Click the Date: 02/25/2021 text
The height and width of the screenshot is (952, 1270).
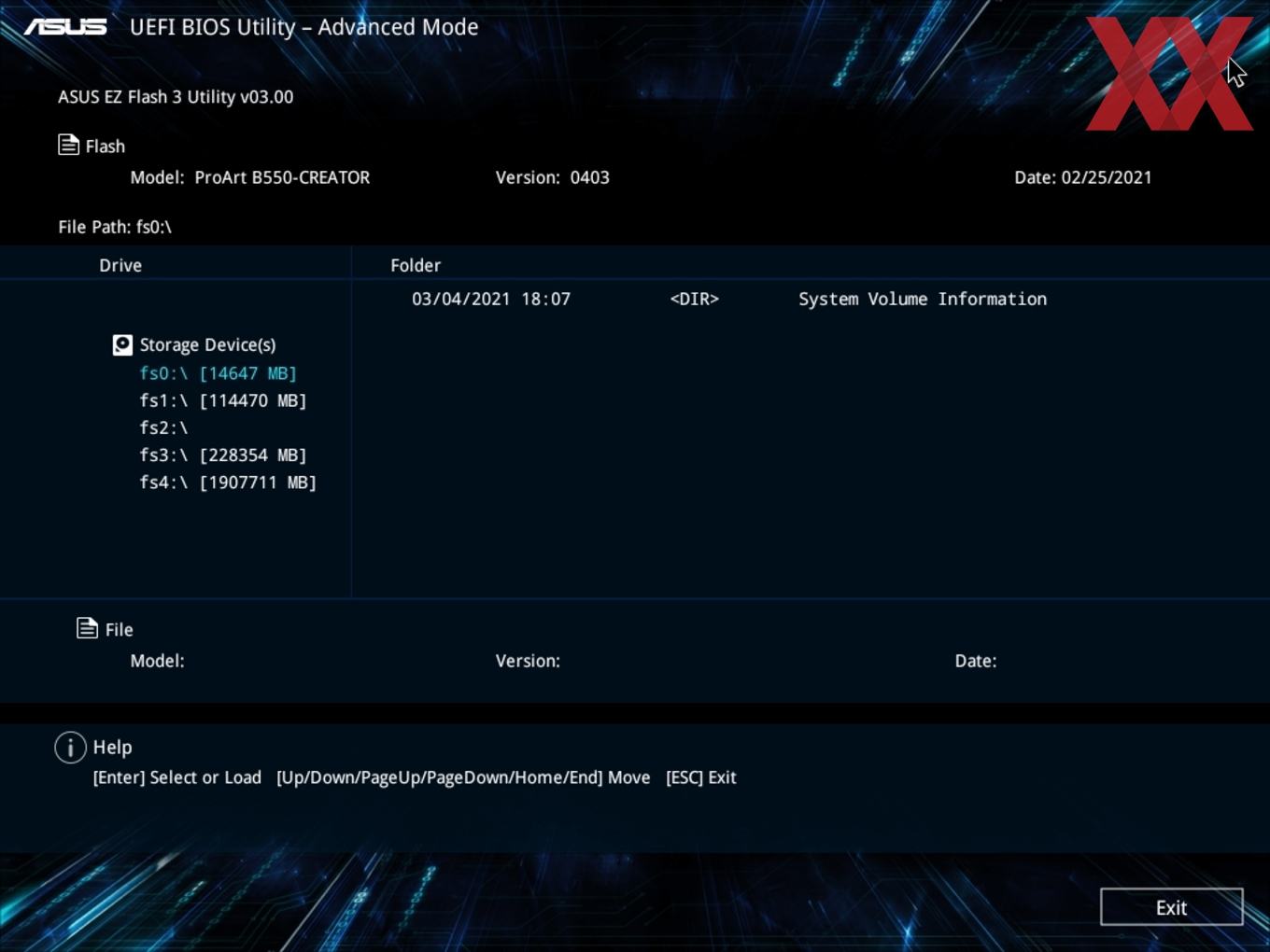coord(1083,177)
